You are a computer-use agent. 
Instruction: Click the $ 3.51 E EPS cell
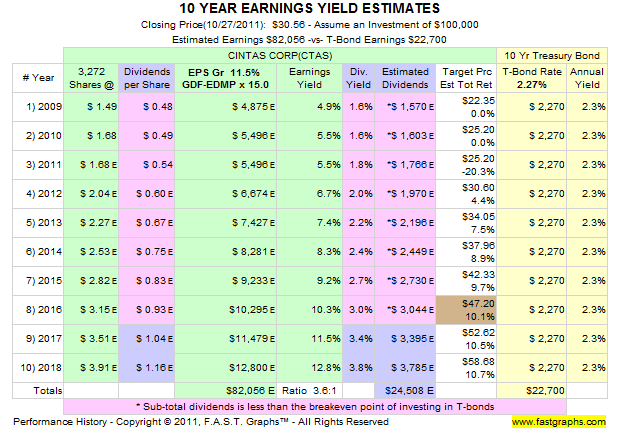coord(91,339)
